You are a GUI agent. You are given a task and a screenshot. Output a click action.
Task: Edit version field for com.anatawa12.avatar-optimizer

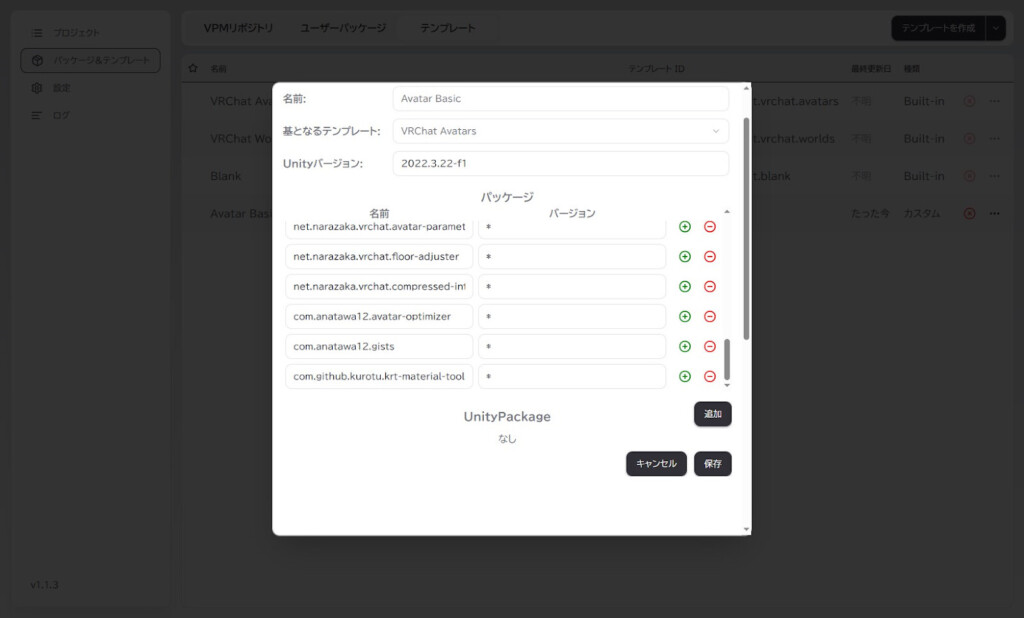click(572, 316)
